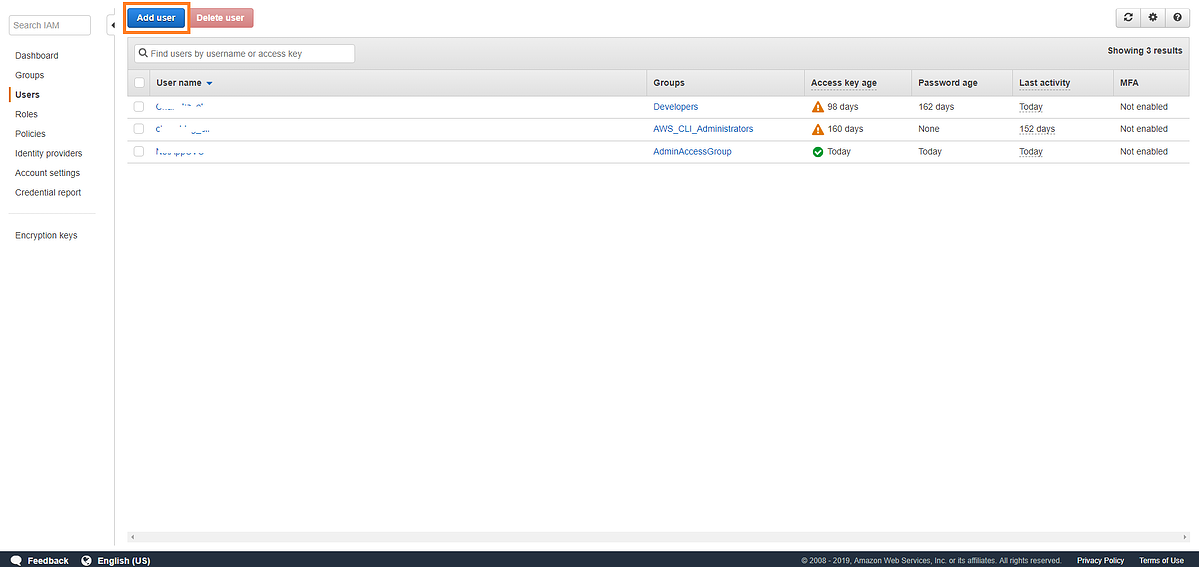Click the warning icon beside 160 days
This screenshot has height=567, width=1199.
[818, 129]
